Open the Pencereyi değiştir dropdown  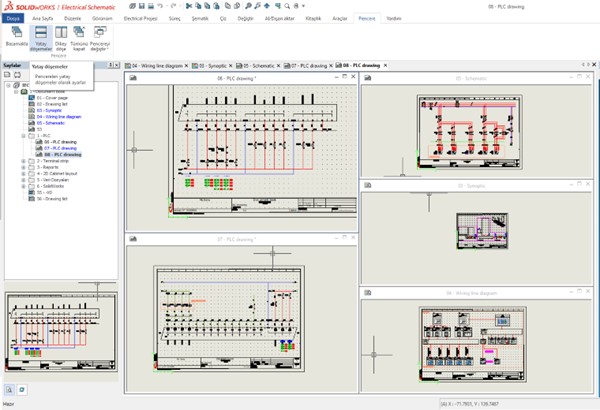[101, 37]
